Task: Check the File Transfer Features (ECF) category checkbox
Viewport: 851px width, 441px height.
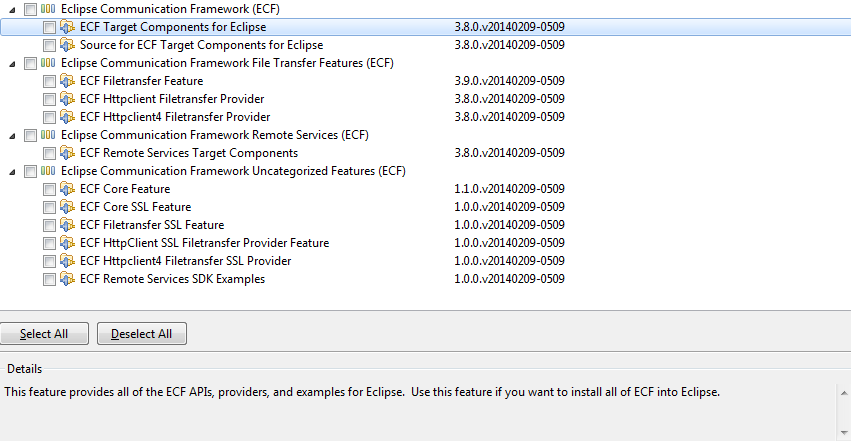Action: coord(30,63)
